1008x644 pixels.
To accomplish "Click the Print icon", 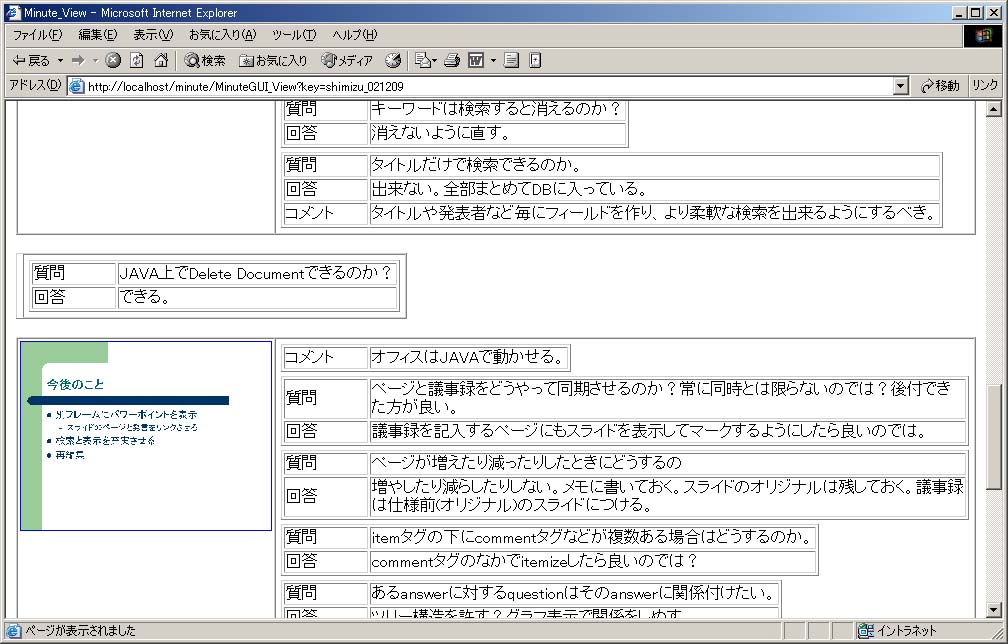I will tap(452, 60).
